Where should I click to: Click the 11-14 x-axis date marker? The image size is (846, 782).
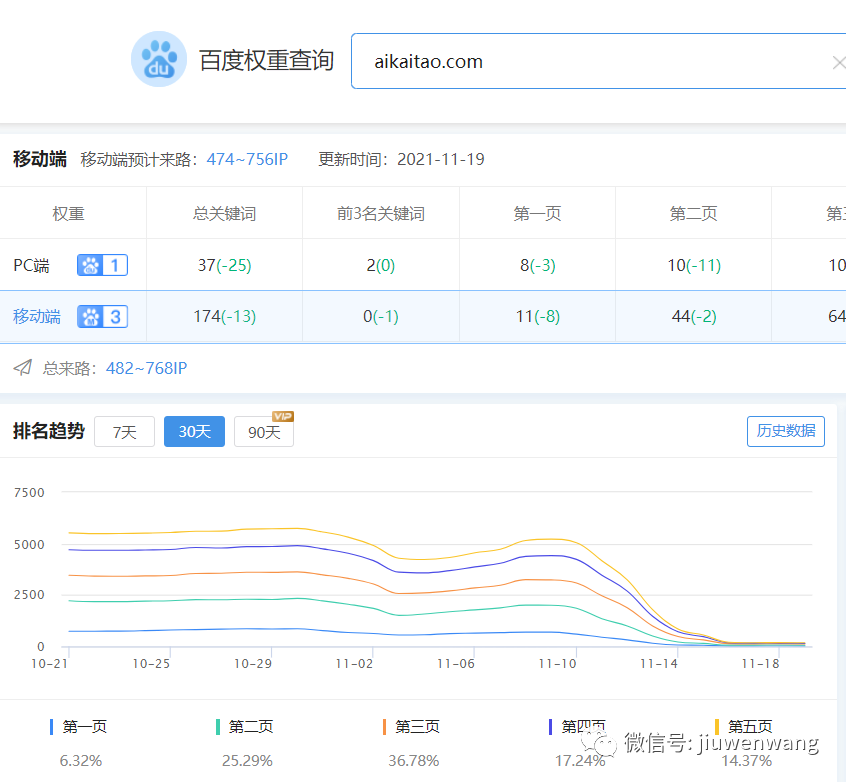[659, 664]
